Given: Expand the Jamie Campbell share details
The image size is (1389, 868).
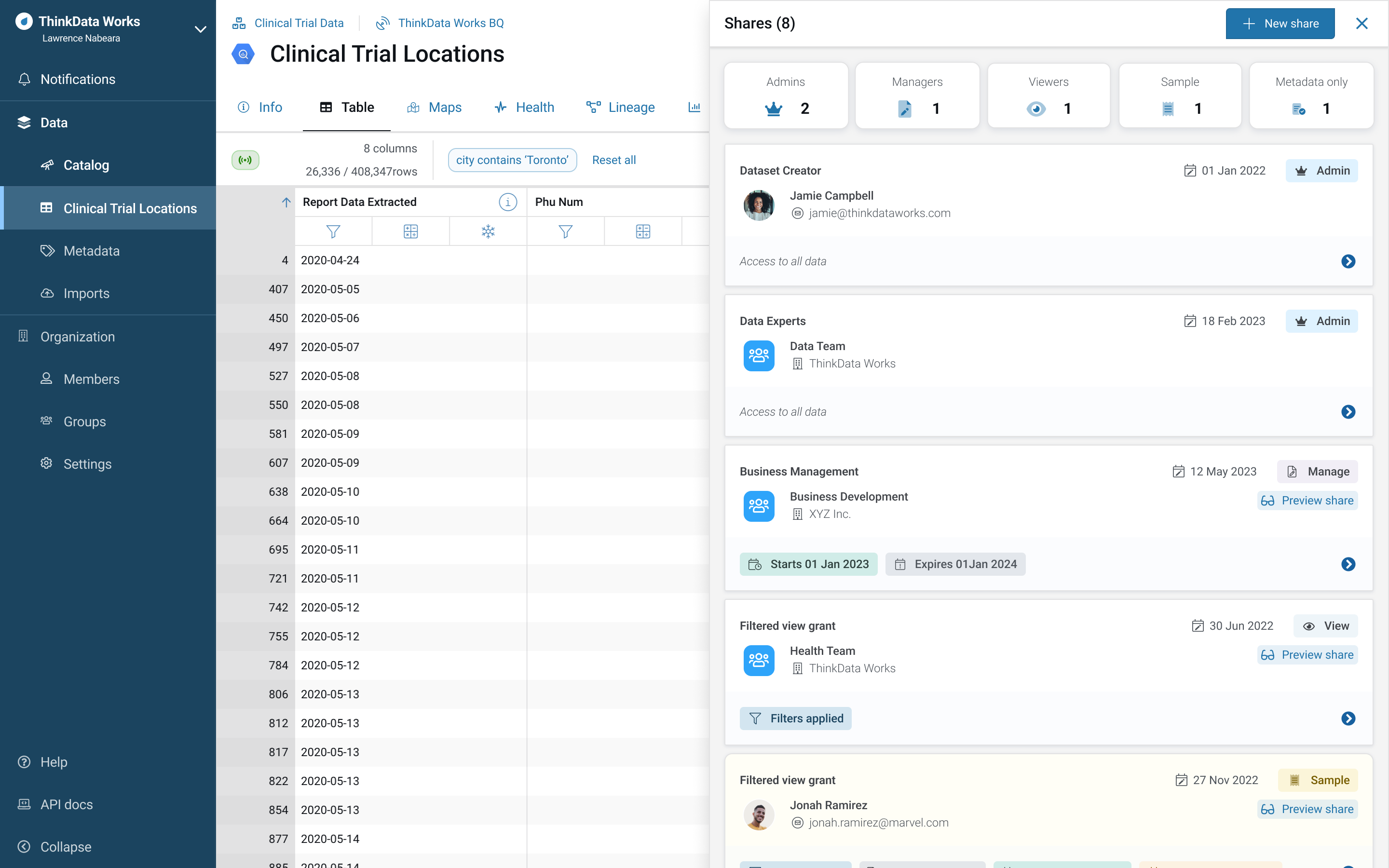Looking at the screenshot, I should pyautogui.click(x=1348, y=261).
